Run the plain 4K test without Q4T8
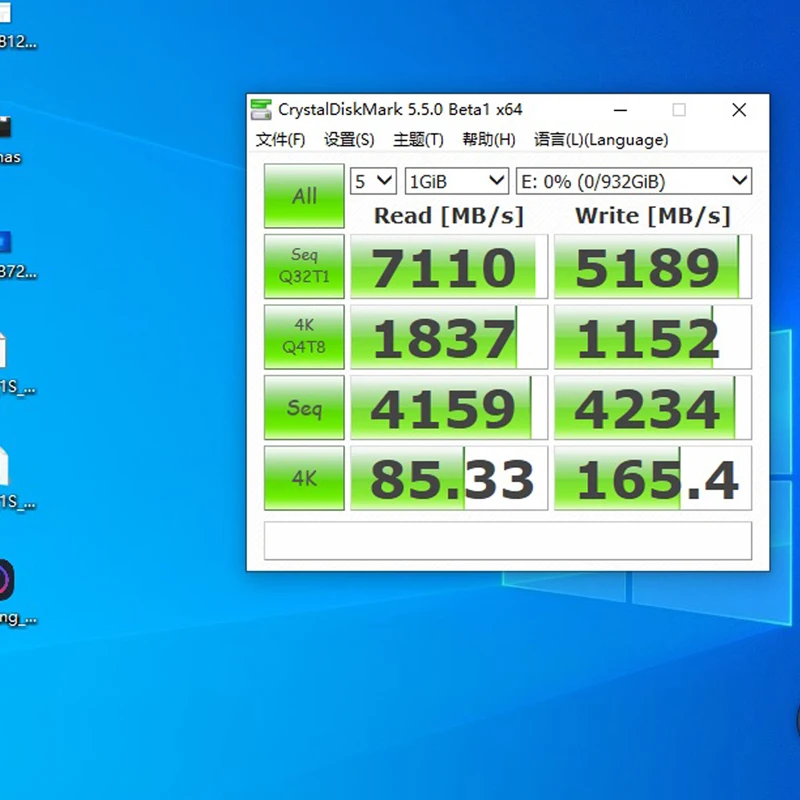 [304, 478]
